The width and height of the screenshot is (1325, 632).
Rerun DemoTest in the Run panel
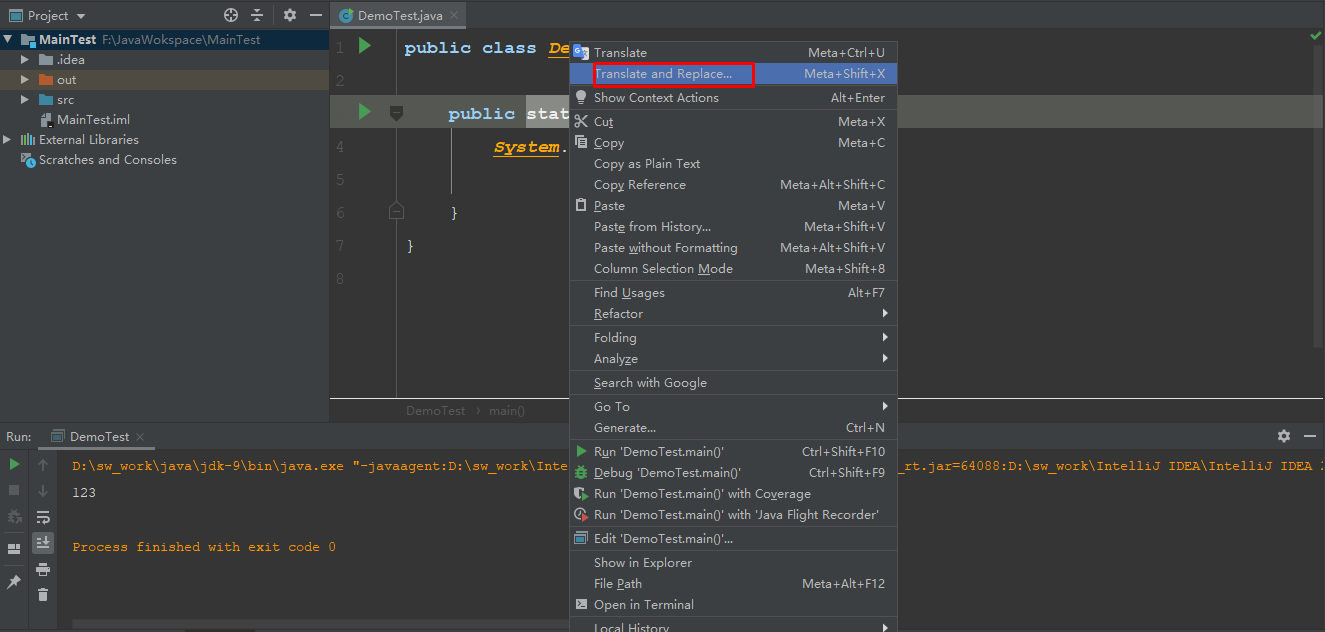point(13,465)
